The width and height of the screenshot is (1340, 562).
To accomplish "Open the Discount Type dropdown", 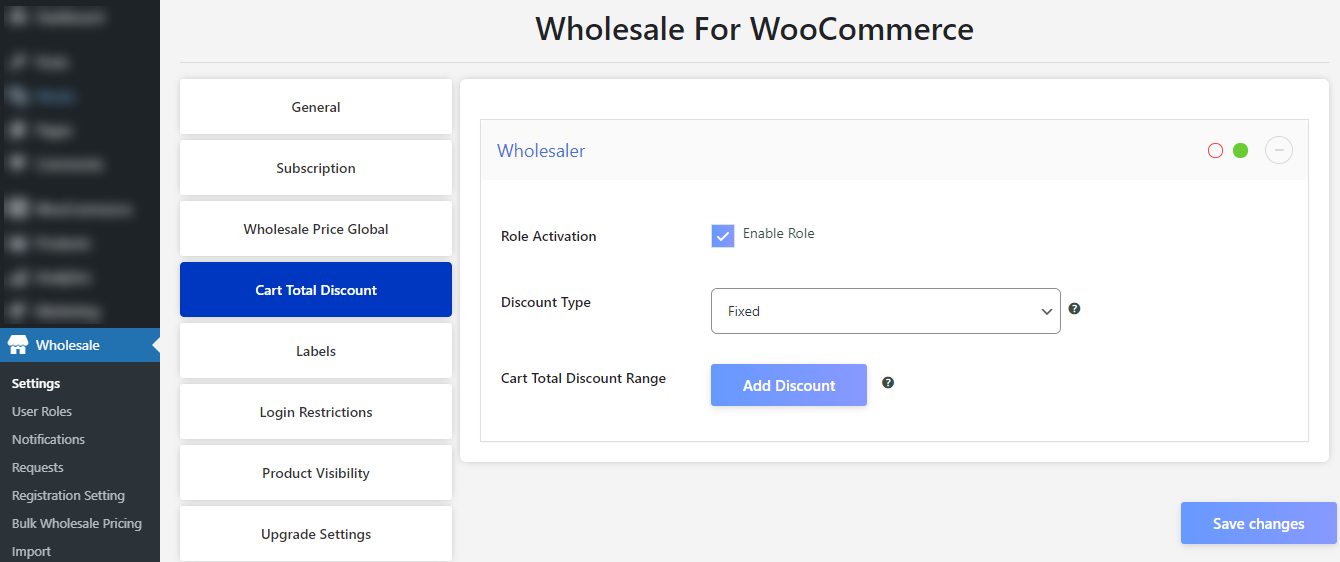I will [885, 311].
